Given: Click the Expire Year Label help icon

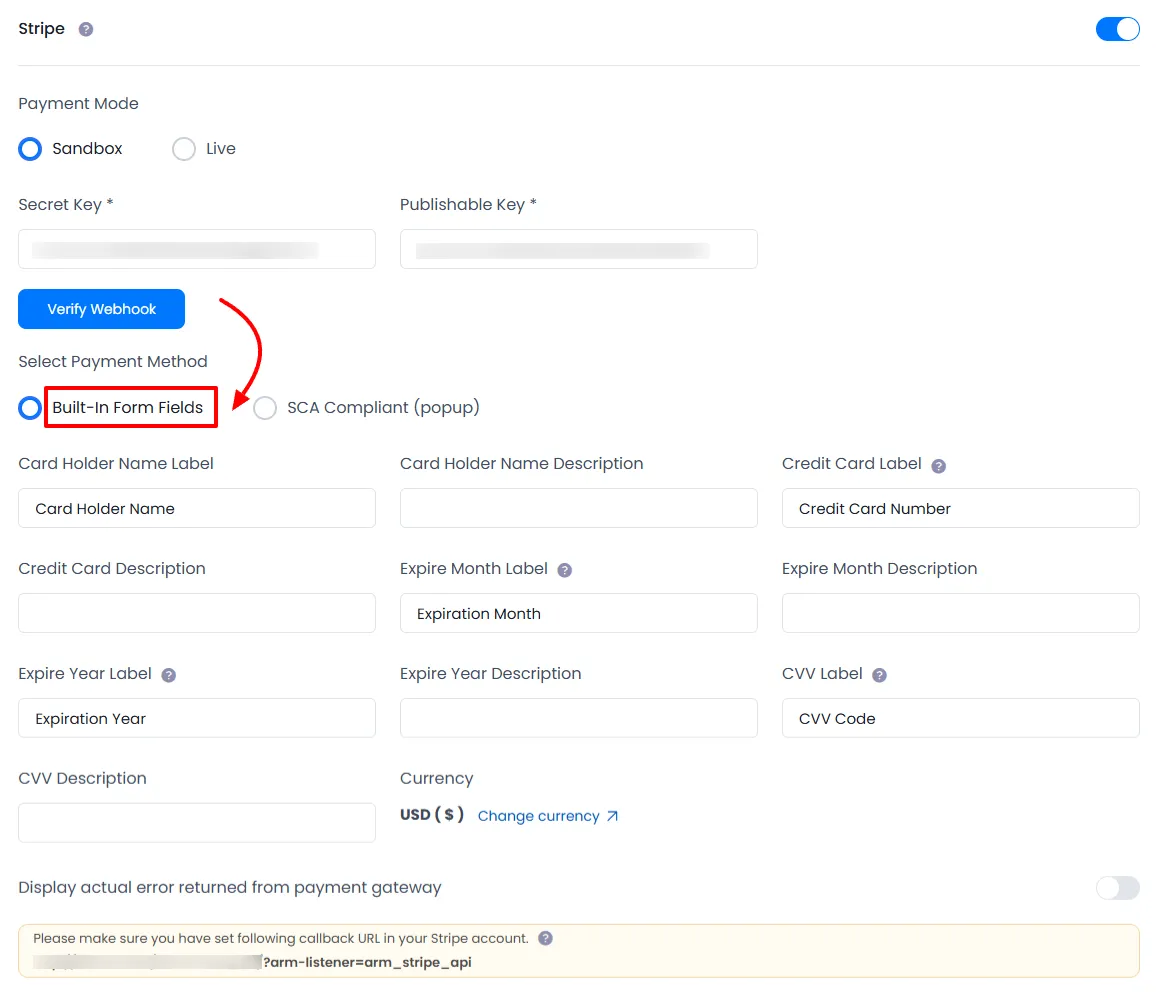Looking at the screenshot, I should point(167,675).
